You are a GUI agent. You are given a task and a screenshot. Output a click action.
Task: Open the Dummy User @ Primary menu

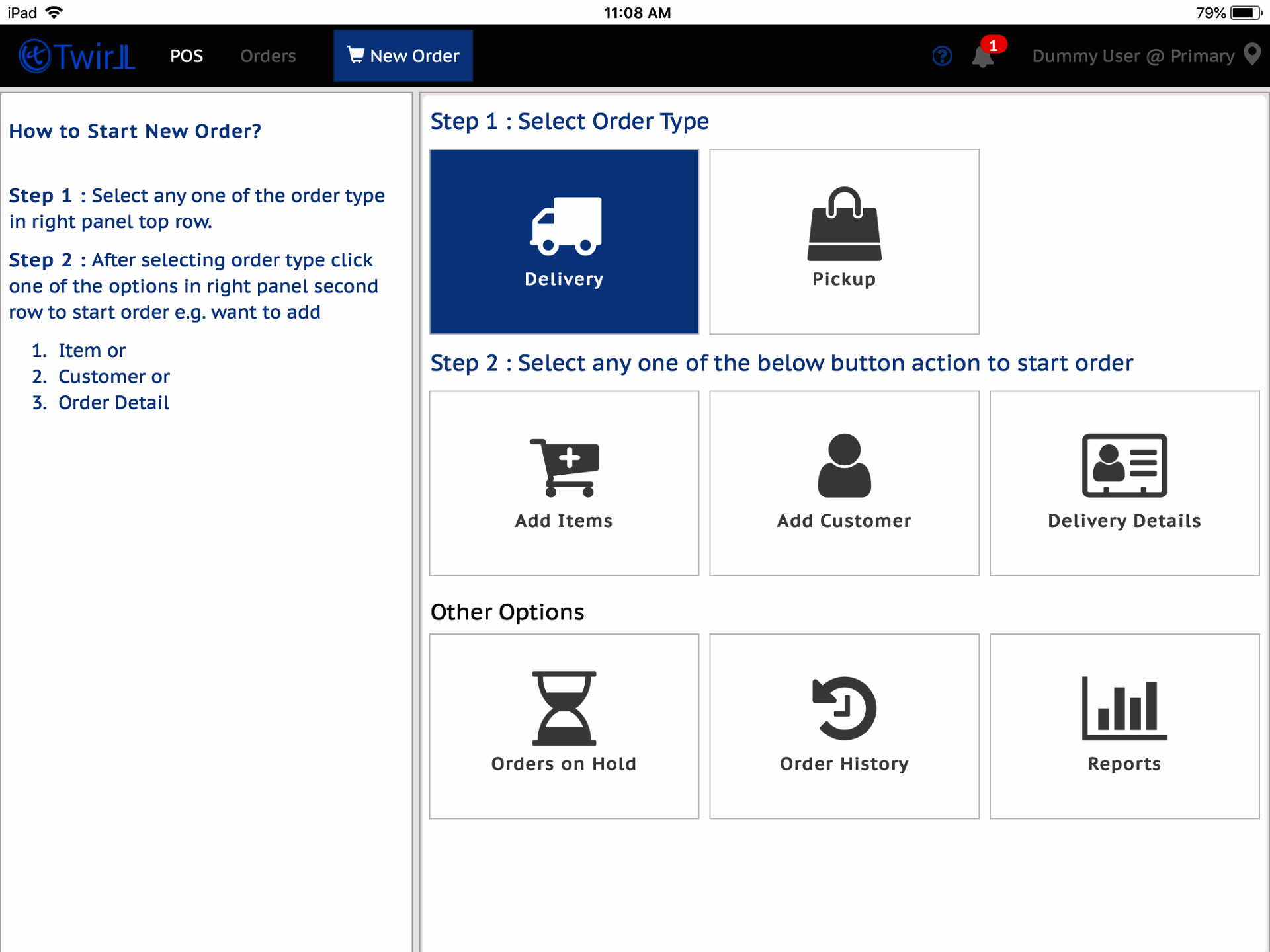pyautogui.click(x=1132, y=56)
